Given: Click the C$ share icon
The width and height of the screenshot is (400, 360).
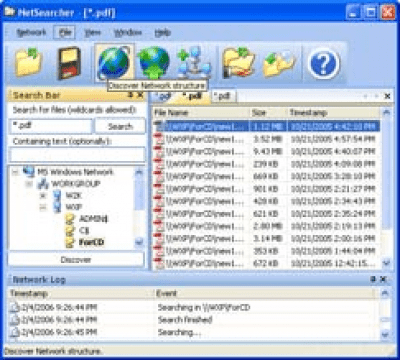Looking at the screenshot, I should (x=70, y=231).
